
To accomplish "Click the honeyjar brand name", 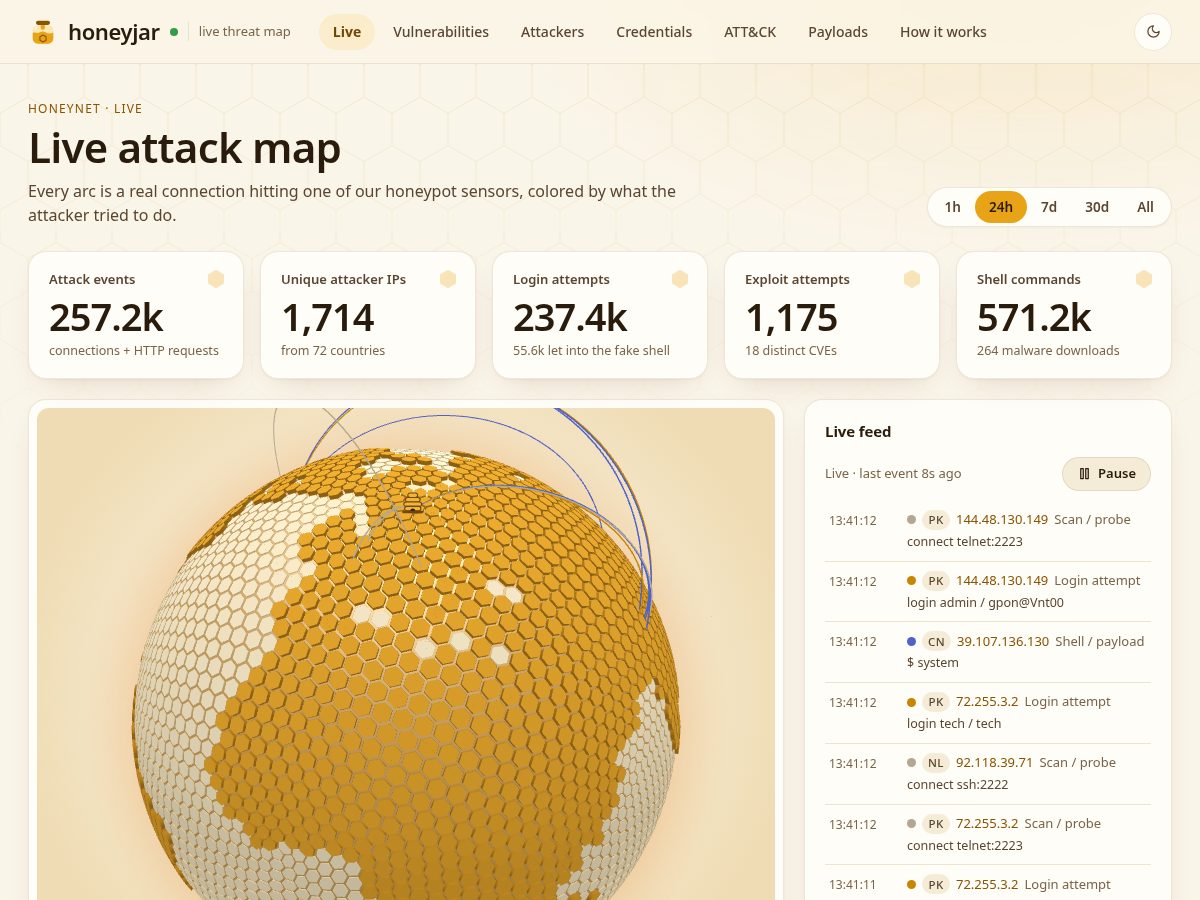I will 114,32.
